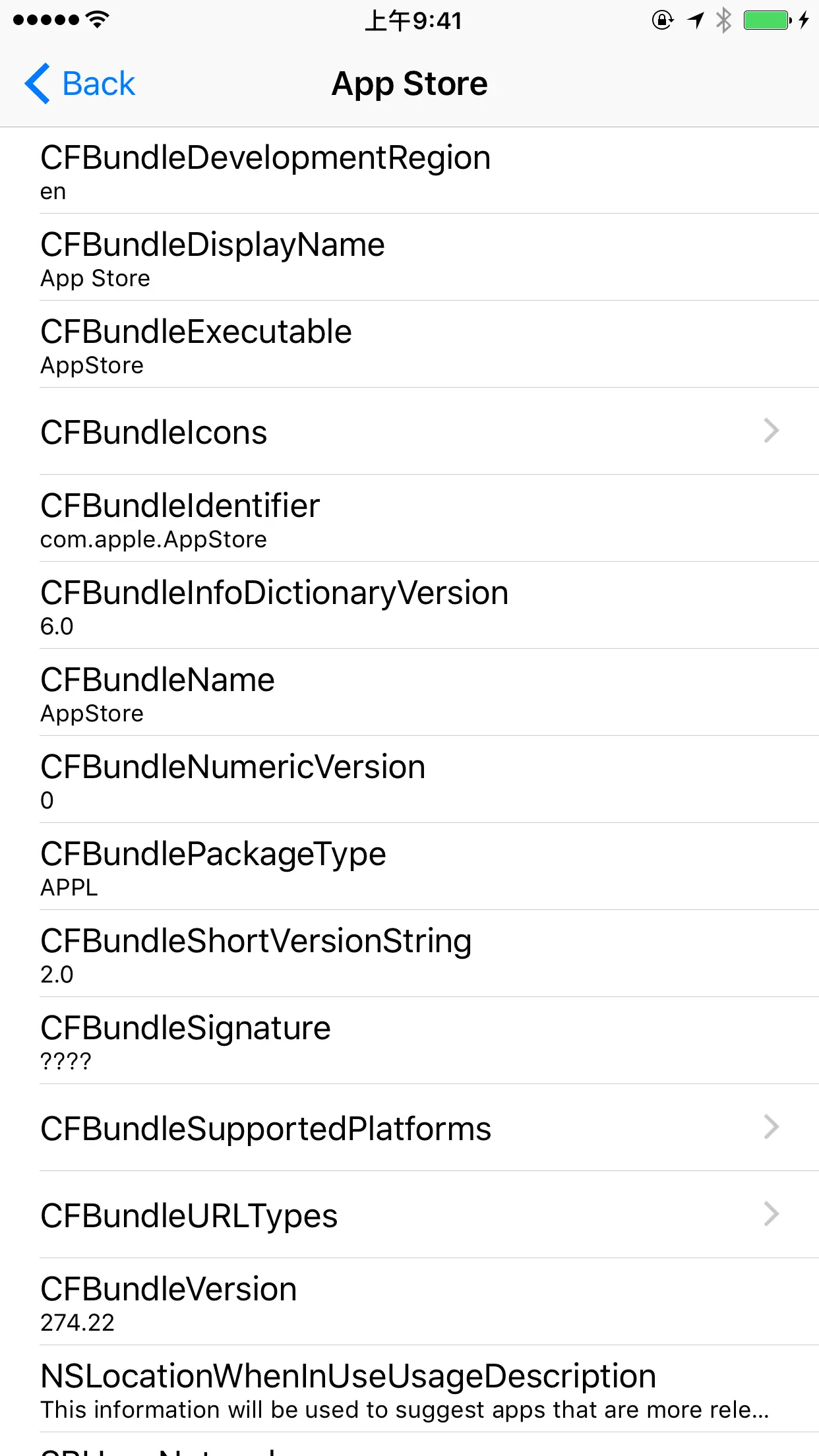
Task: Tap the Bluetooth status icon
Action: [x=723, y=20]
